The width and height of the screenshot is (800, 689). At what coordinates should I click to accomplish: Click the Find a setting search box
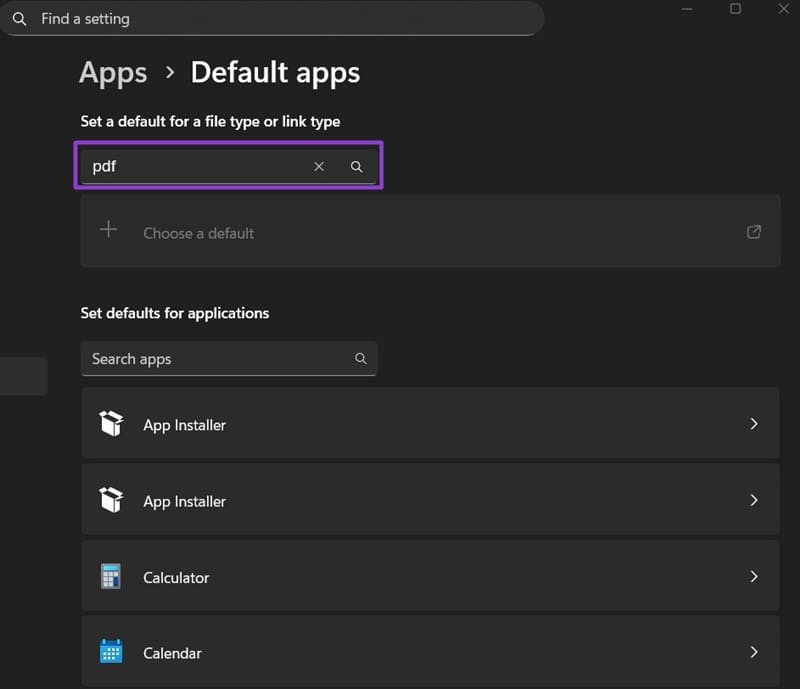click(x=280, y=19)
